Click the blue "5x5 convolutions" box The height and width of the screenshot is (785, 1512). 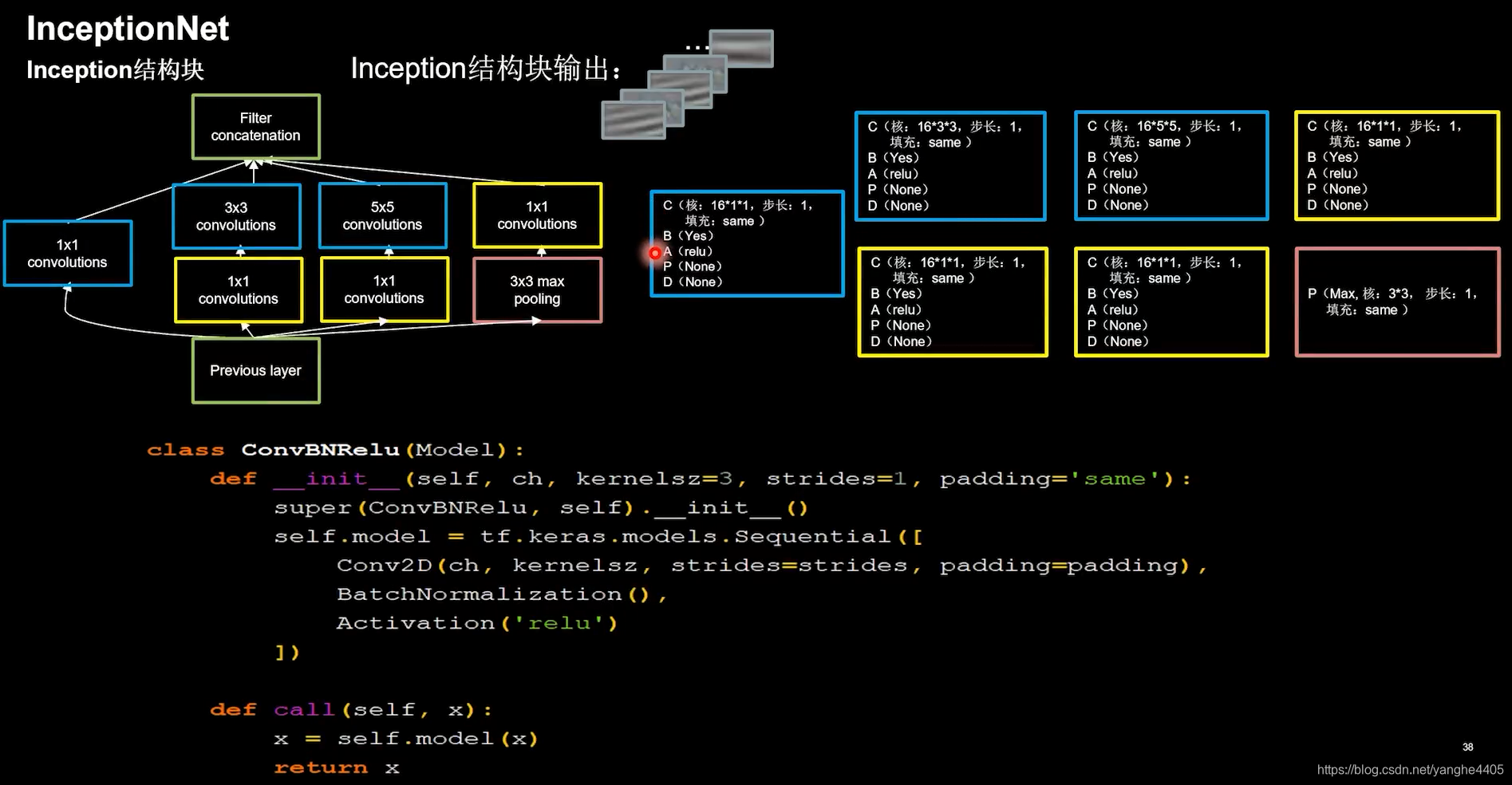coord(383,215)
